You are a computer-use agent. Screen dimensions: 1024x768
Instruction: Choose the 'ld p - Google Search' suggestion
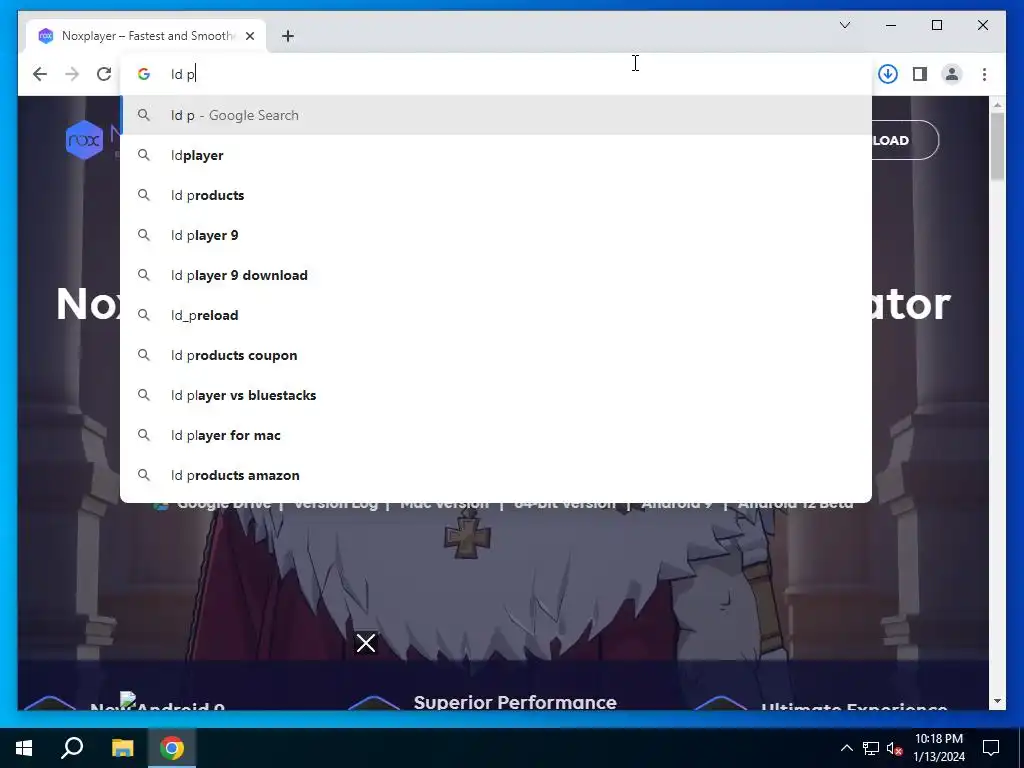click(x=496, y=115)
